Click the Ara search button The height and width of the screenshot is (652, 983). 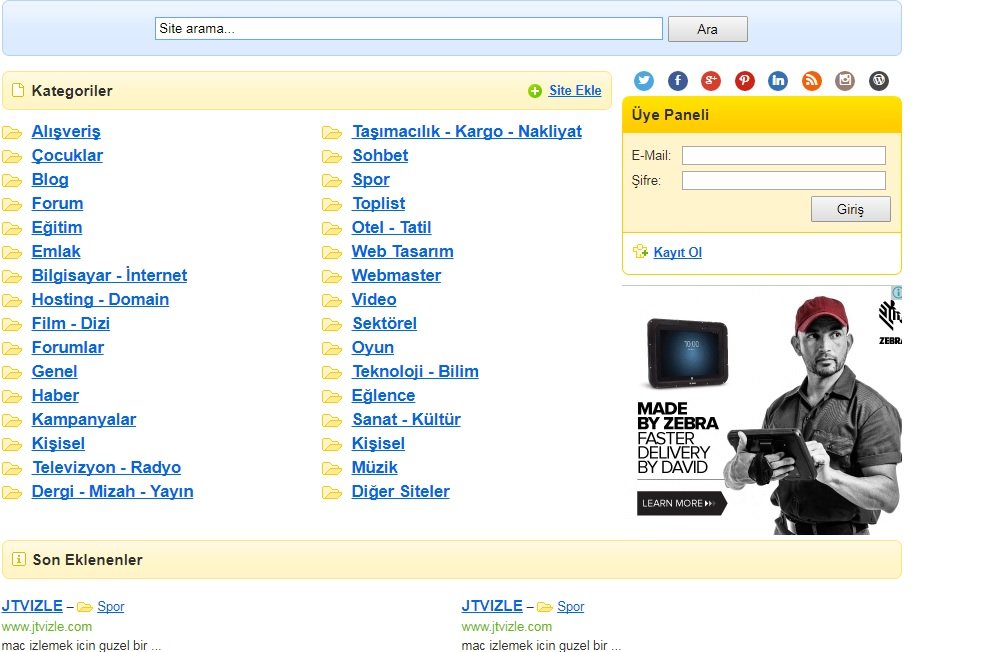coord(708,29)
